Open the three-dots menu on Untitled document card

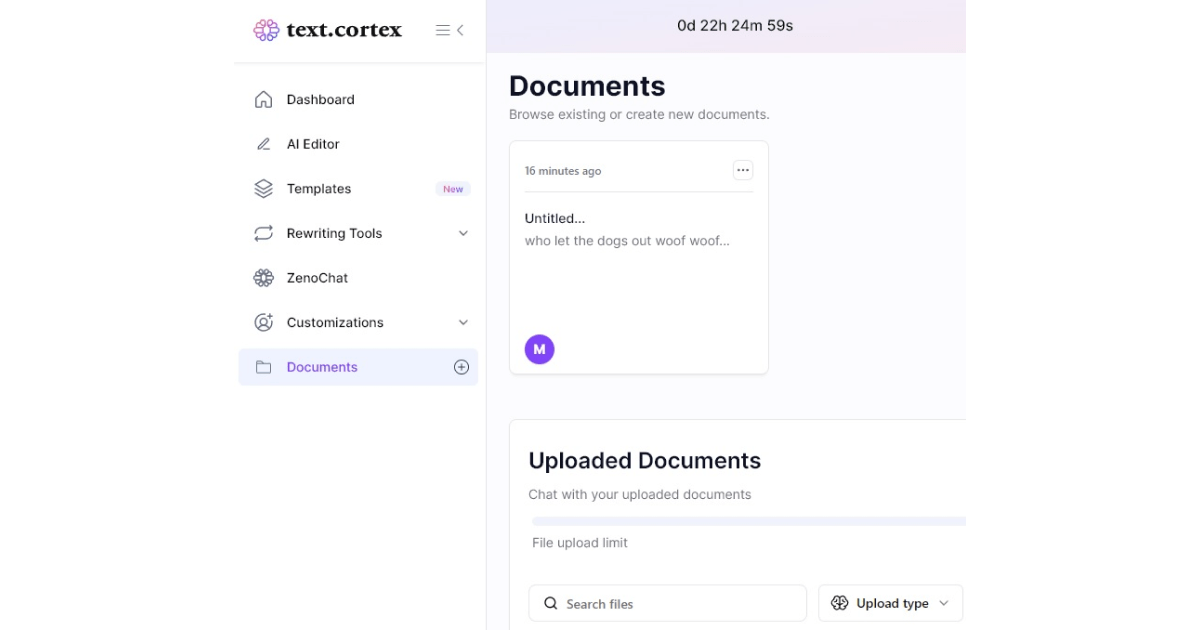(x=743, y=170)
